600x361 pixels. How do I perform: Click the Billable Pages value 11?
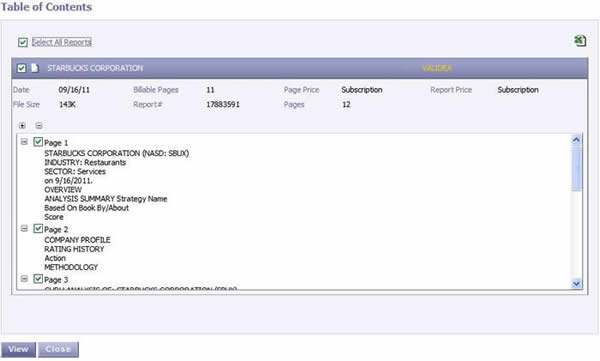(x=210, y=90)
